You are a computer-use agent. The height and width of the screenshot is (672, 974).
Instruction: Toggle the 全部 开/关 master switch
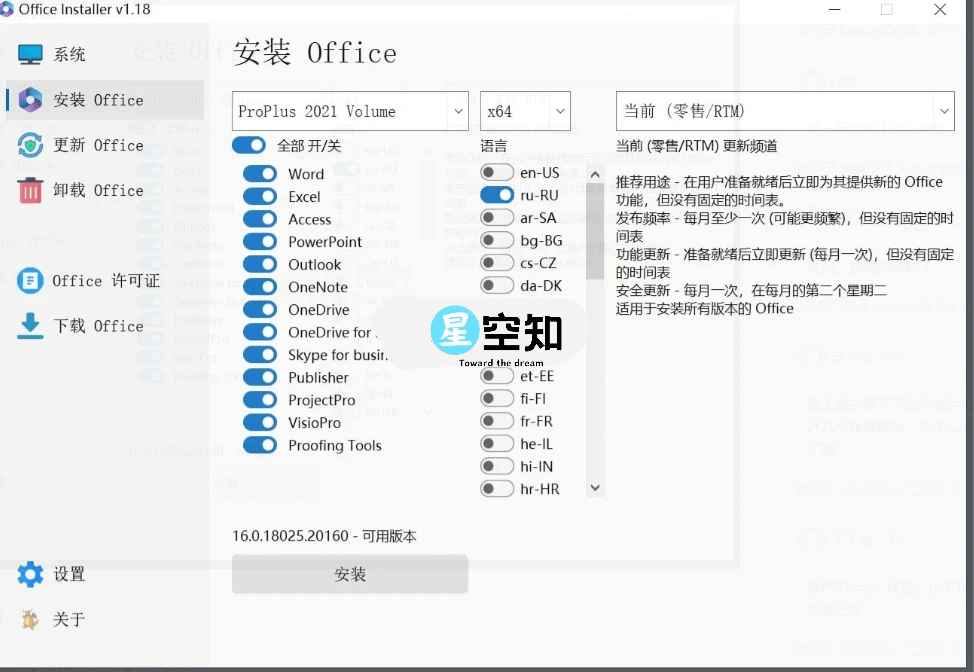[249, 145]
